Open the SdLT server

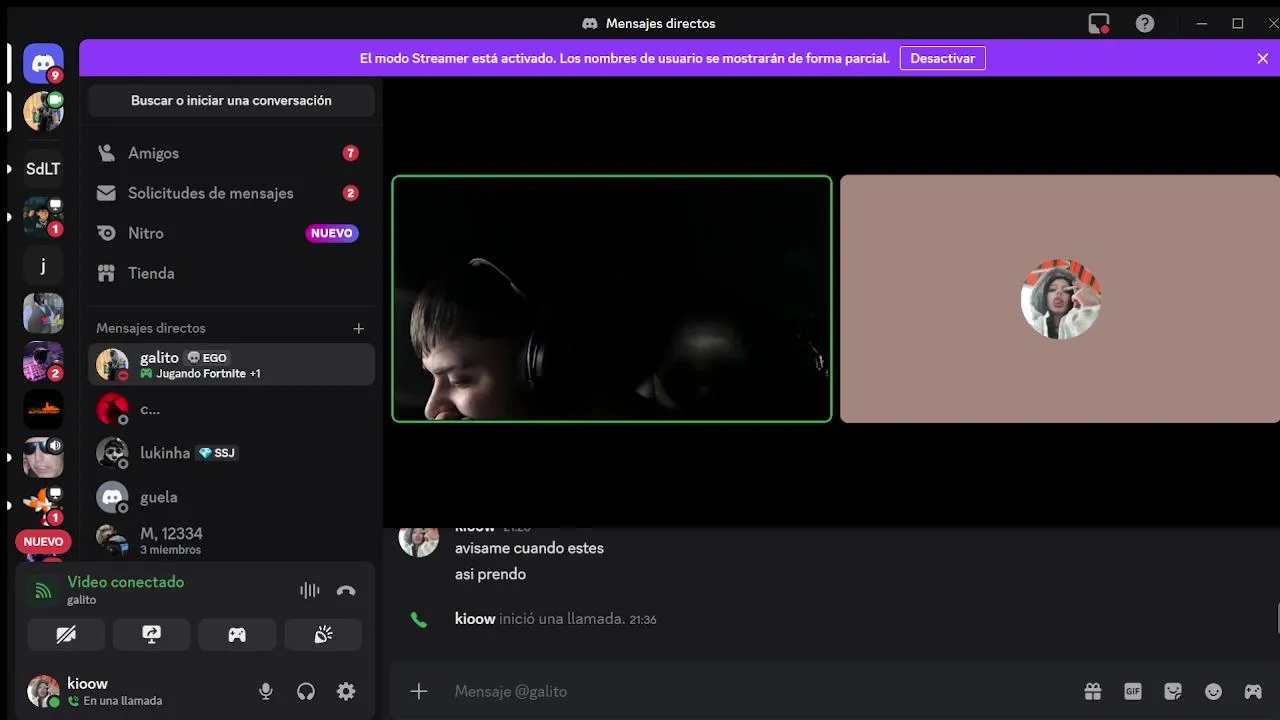43,169
